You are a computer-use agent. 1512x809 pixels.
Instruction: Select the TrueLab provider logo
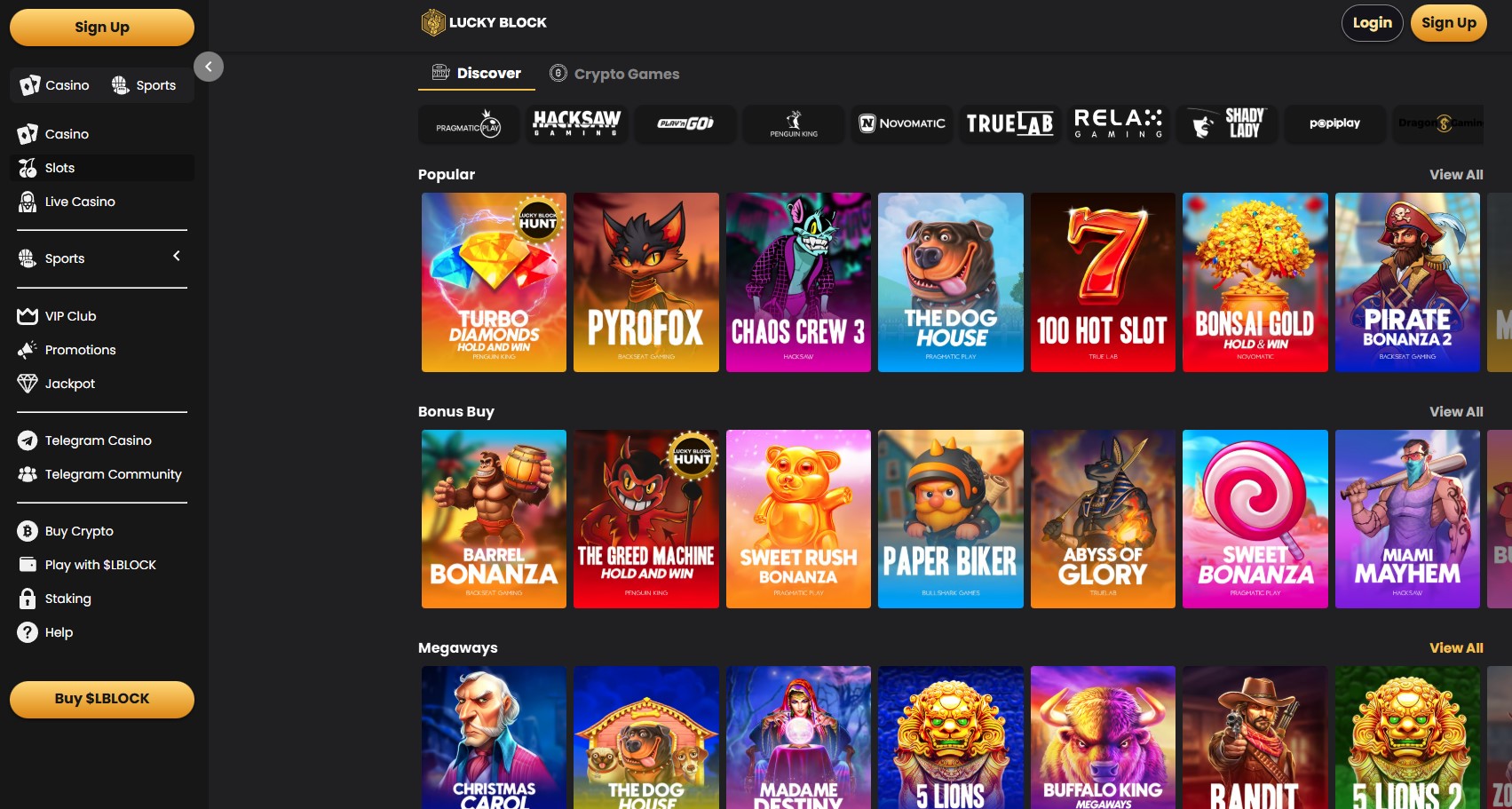tap(1009, 124)
